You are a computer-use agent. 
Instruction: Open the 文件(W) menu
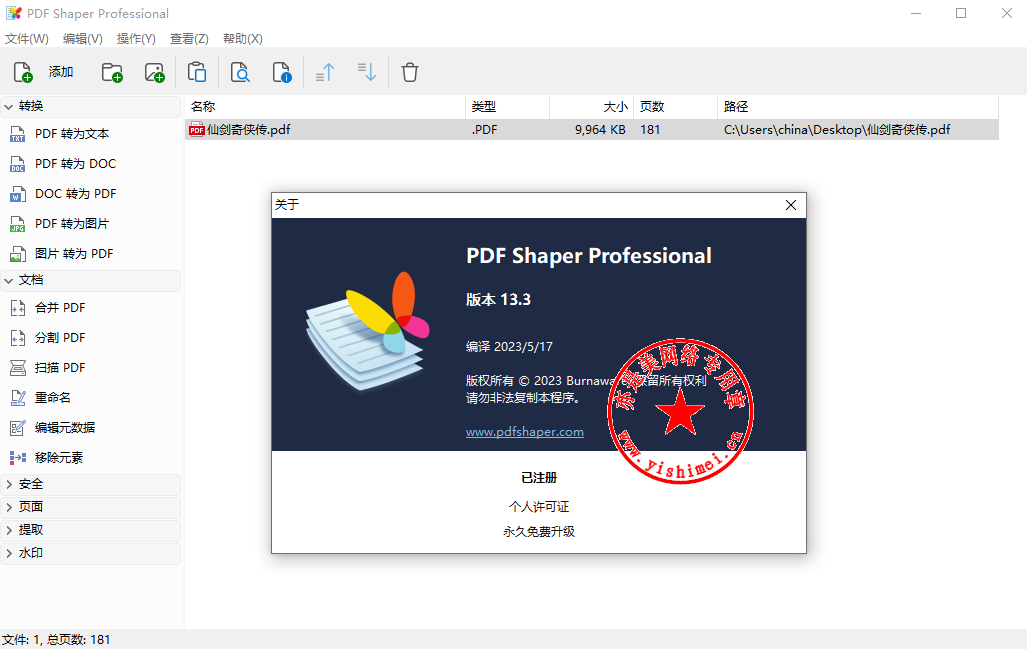tap(27, 39)
